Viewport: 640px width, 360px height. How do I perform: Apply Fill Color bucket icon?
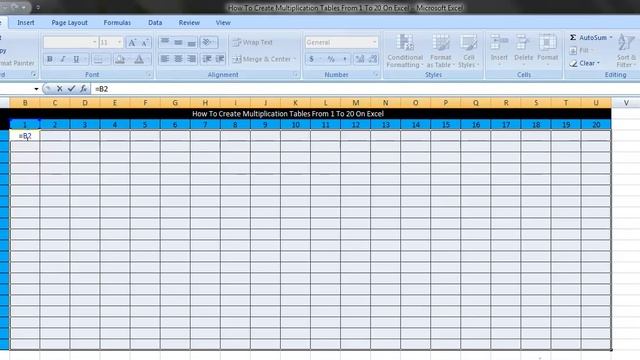(120, 60)
